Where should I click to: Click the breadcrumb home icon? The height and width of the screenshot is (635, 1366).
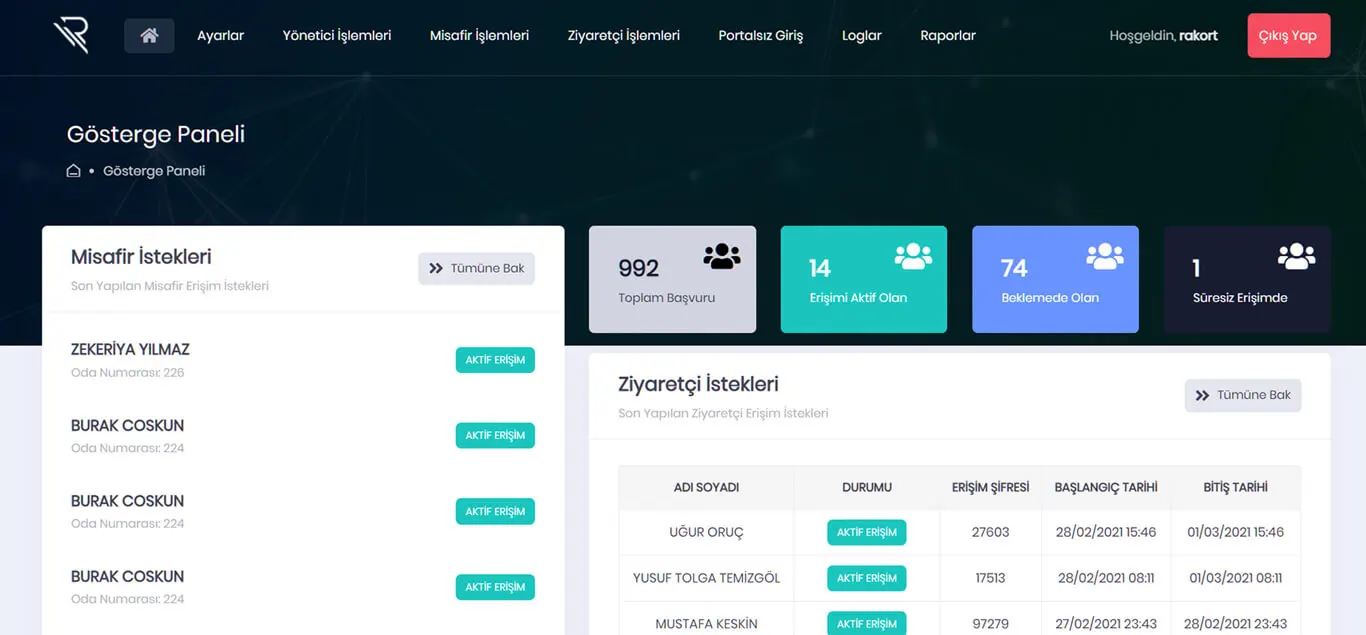click(73, 171)
